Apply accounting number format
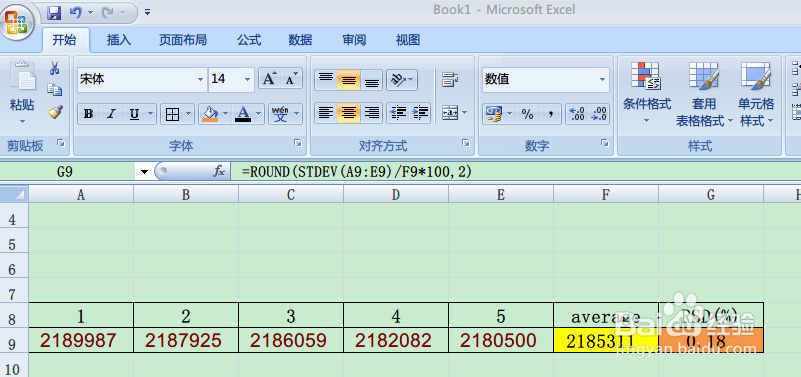 [494, 114]
